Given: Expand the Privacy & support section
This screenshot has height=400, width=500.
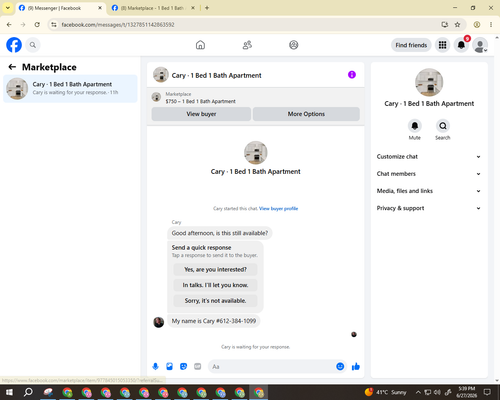Looking at the screenshot, I should 429,208.
